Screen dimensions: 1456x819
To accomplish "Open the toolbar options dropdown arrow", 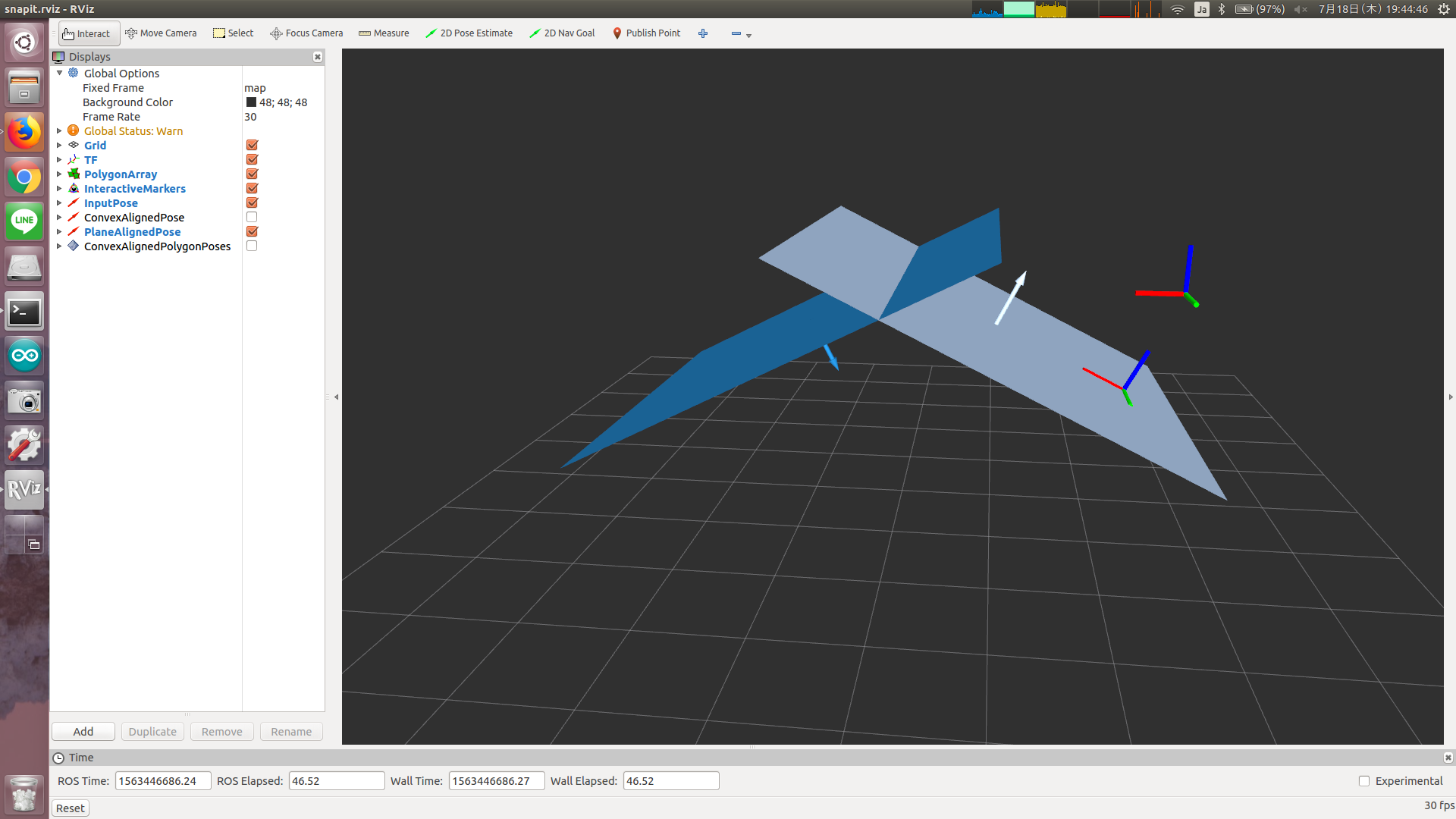I will click(x=749, y=36).
